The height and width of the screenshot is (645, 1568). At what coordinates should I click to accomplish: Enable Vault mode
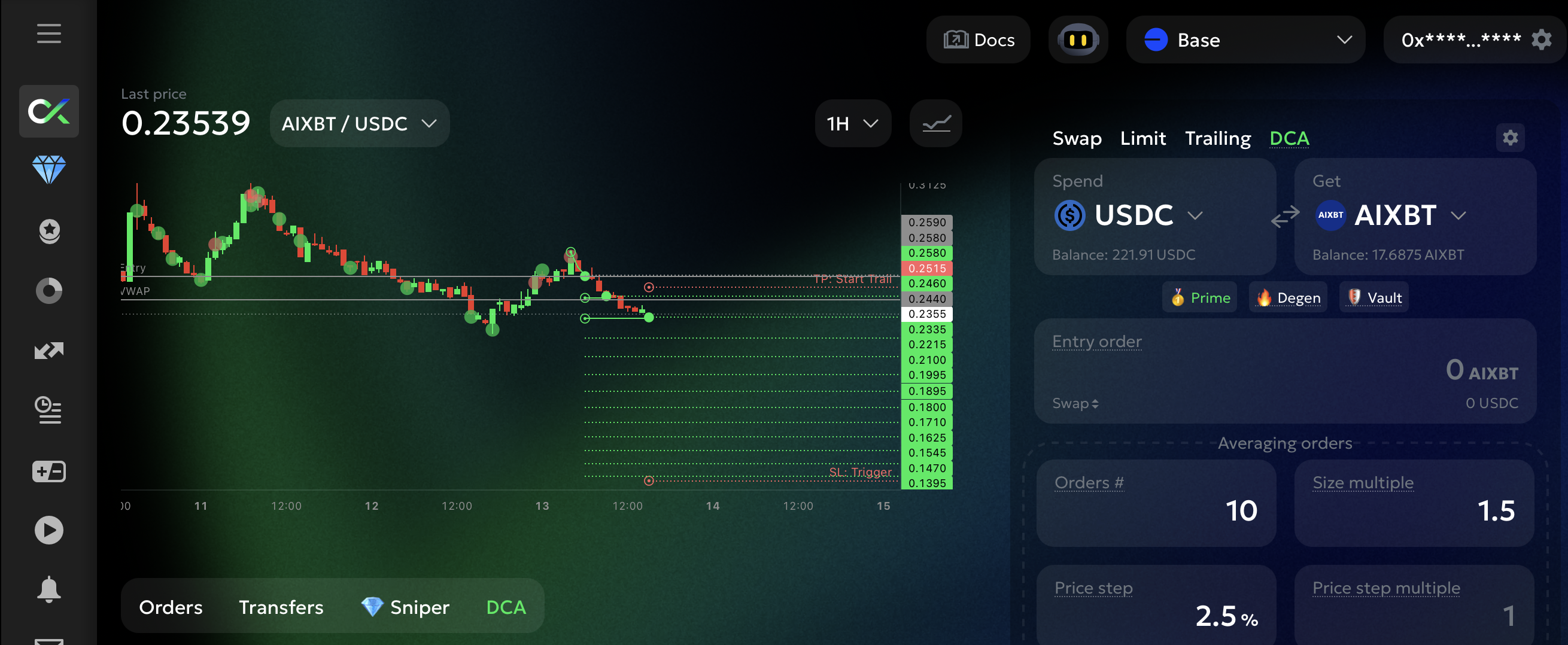click(1373, 297)
